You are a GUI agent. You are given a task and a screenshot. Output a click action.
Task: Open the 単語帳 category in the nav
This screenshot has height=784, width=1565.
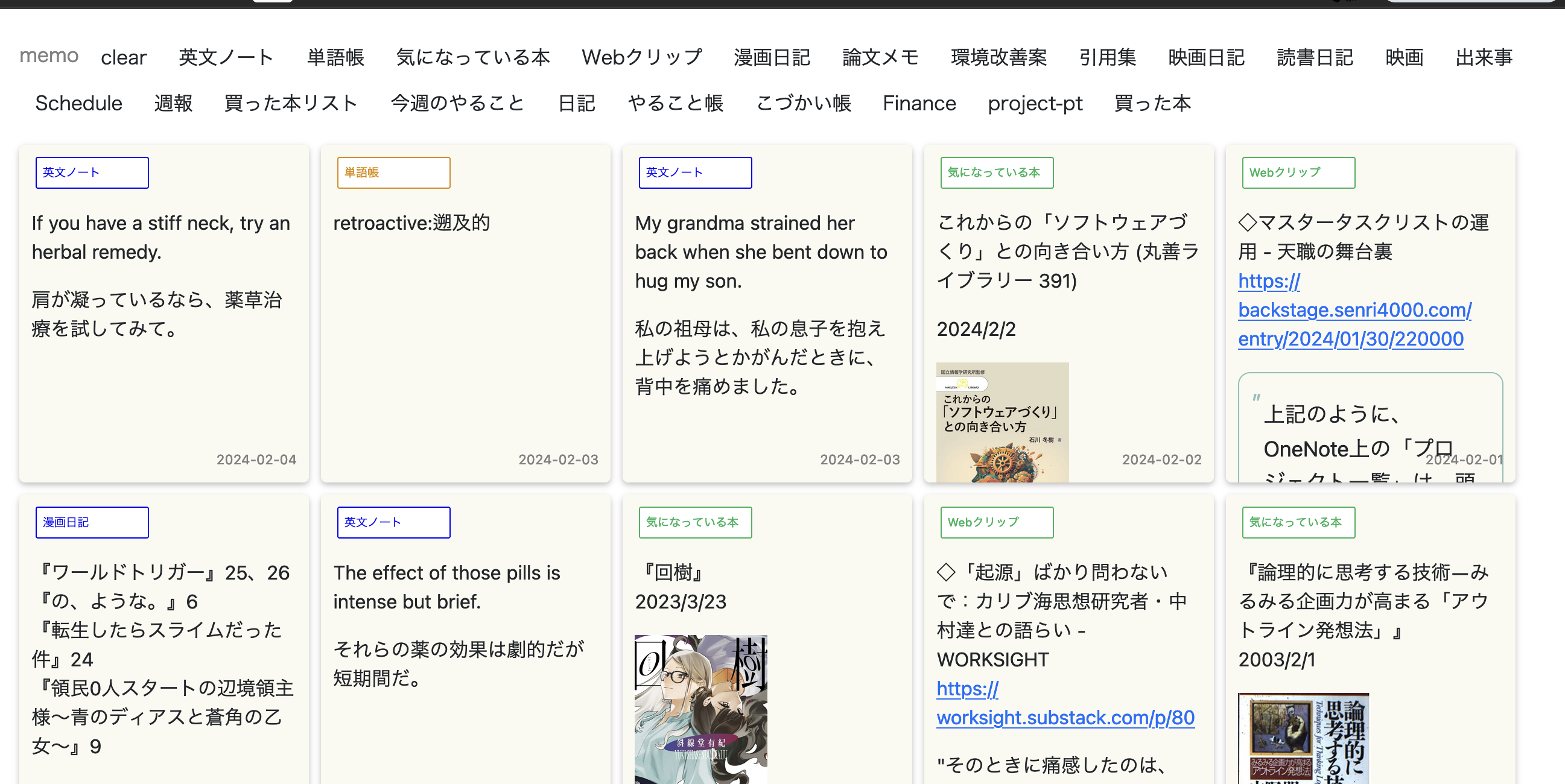click(335, 57)
